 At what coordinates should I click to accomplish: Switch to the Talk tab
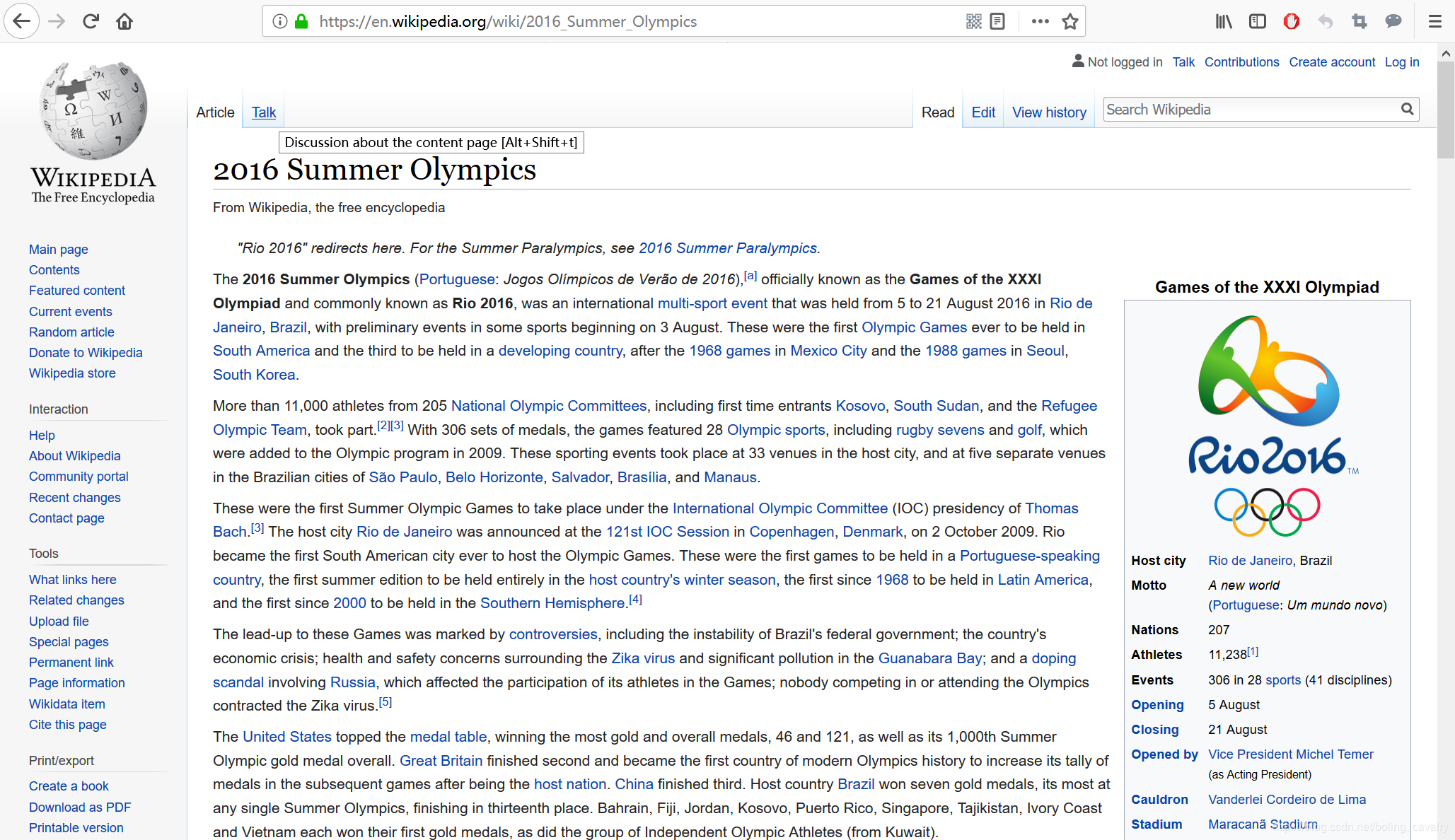[x=263, y=112]
